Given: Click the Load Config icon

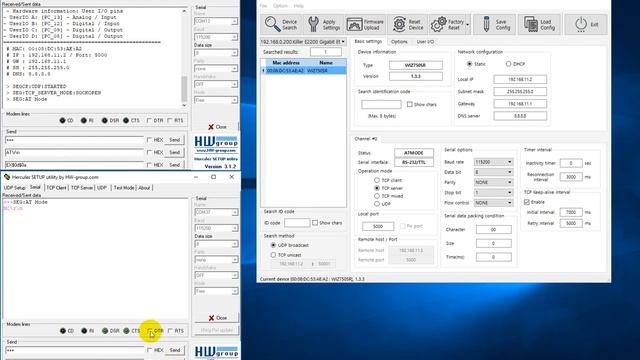Looking at the screenshot, I should [x=531, y=24].
